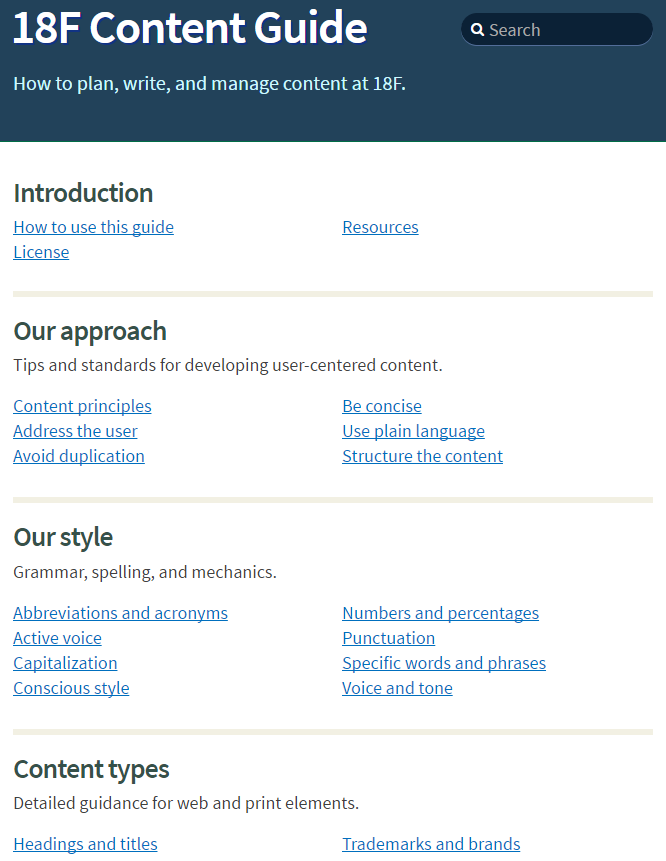Open the Capitalization page
Viewport: 666px width, 861px height.
(x=65, y=663)
